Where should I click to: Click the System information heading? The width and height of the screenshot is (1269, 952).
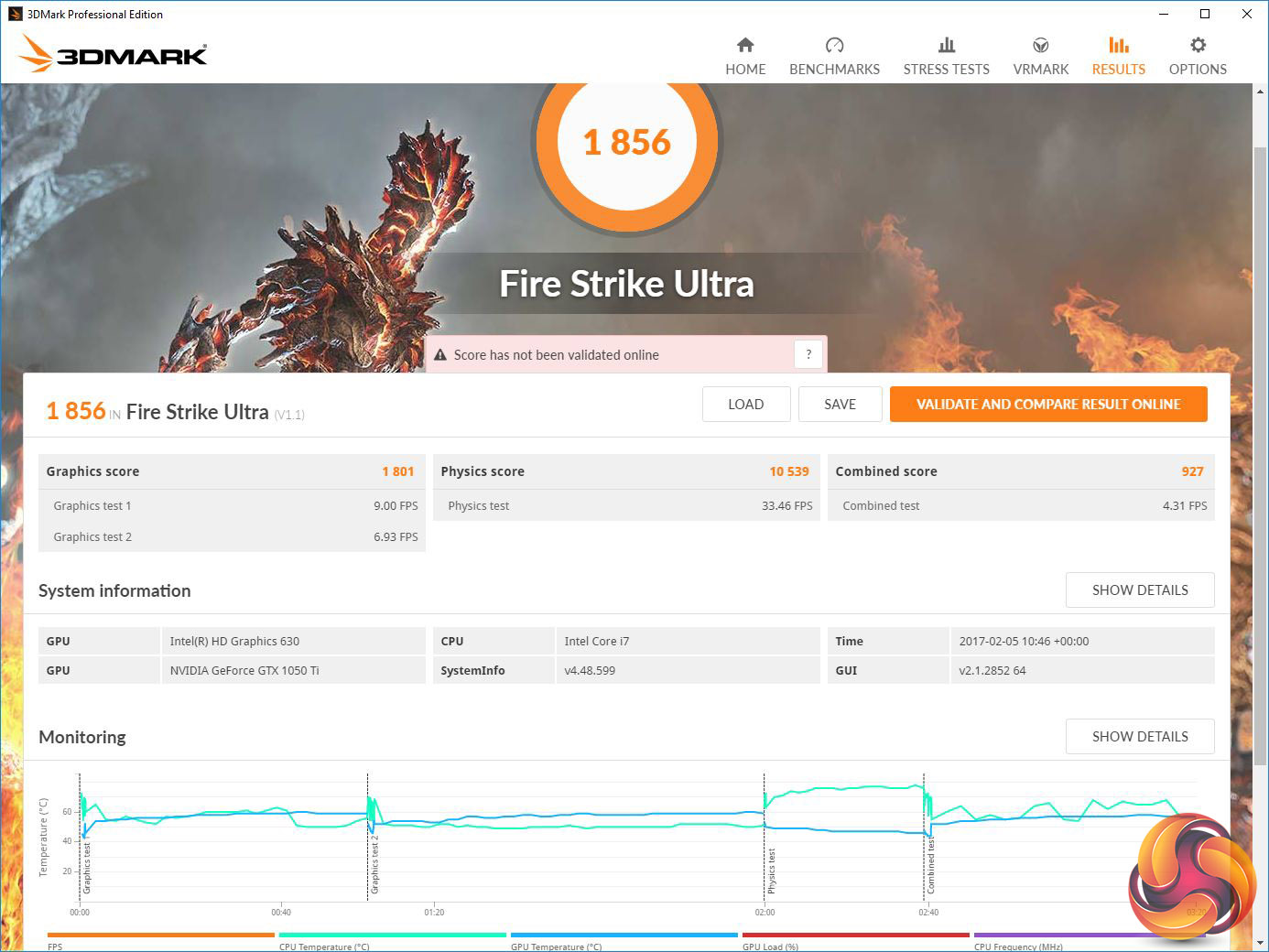click(x=114, y=591)
